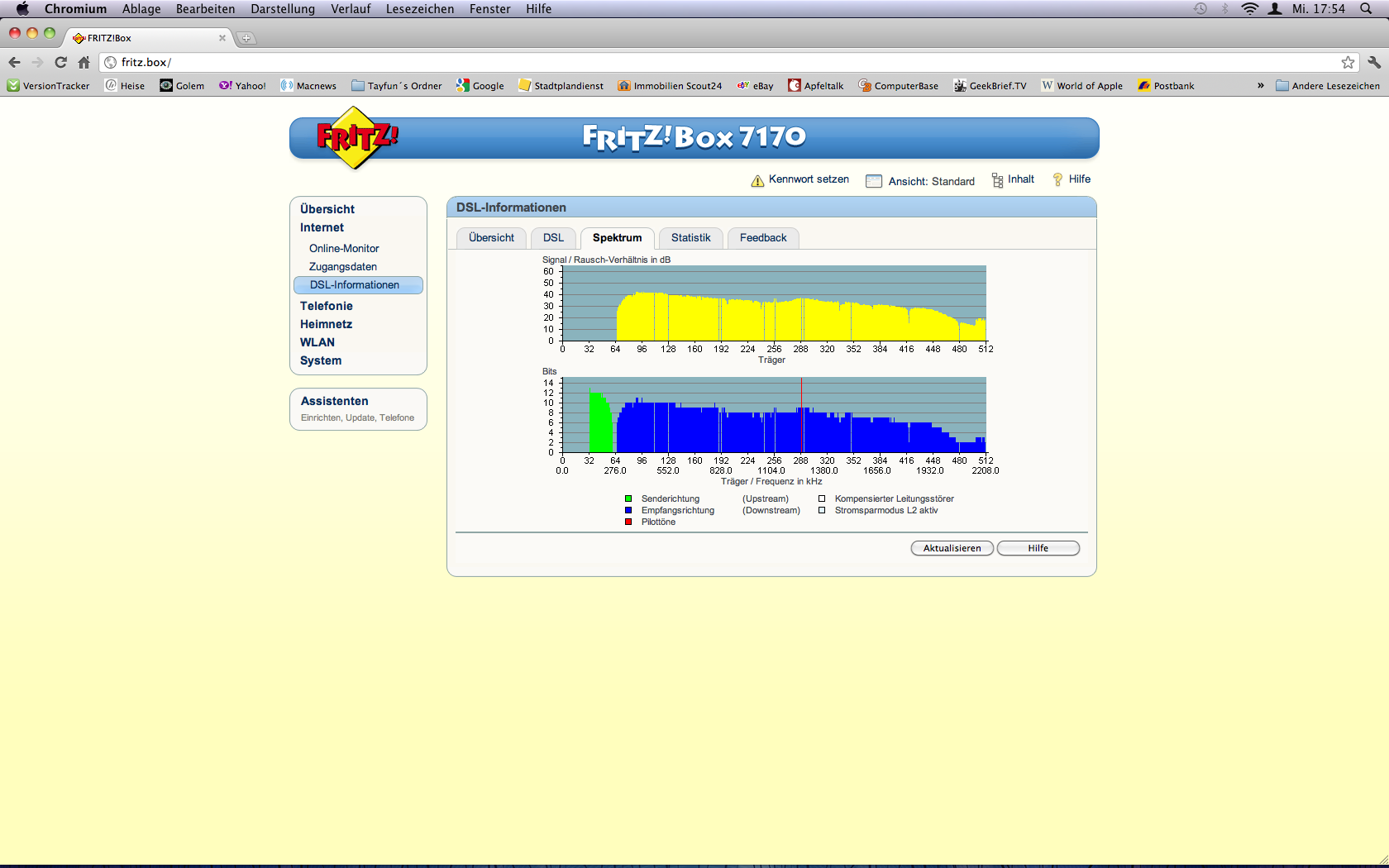
Task: Open the Darstellung menu
Action: [283, 9]
